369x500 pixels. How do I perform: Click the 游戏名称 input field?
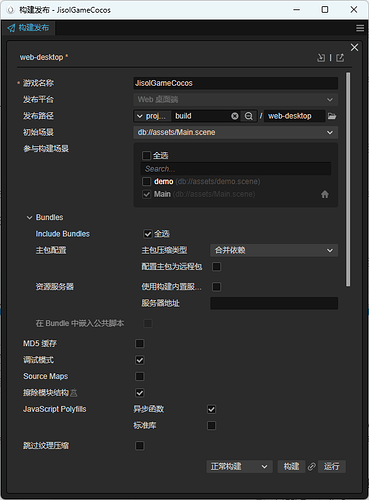(236, 83)
